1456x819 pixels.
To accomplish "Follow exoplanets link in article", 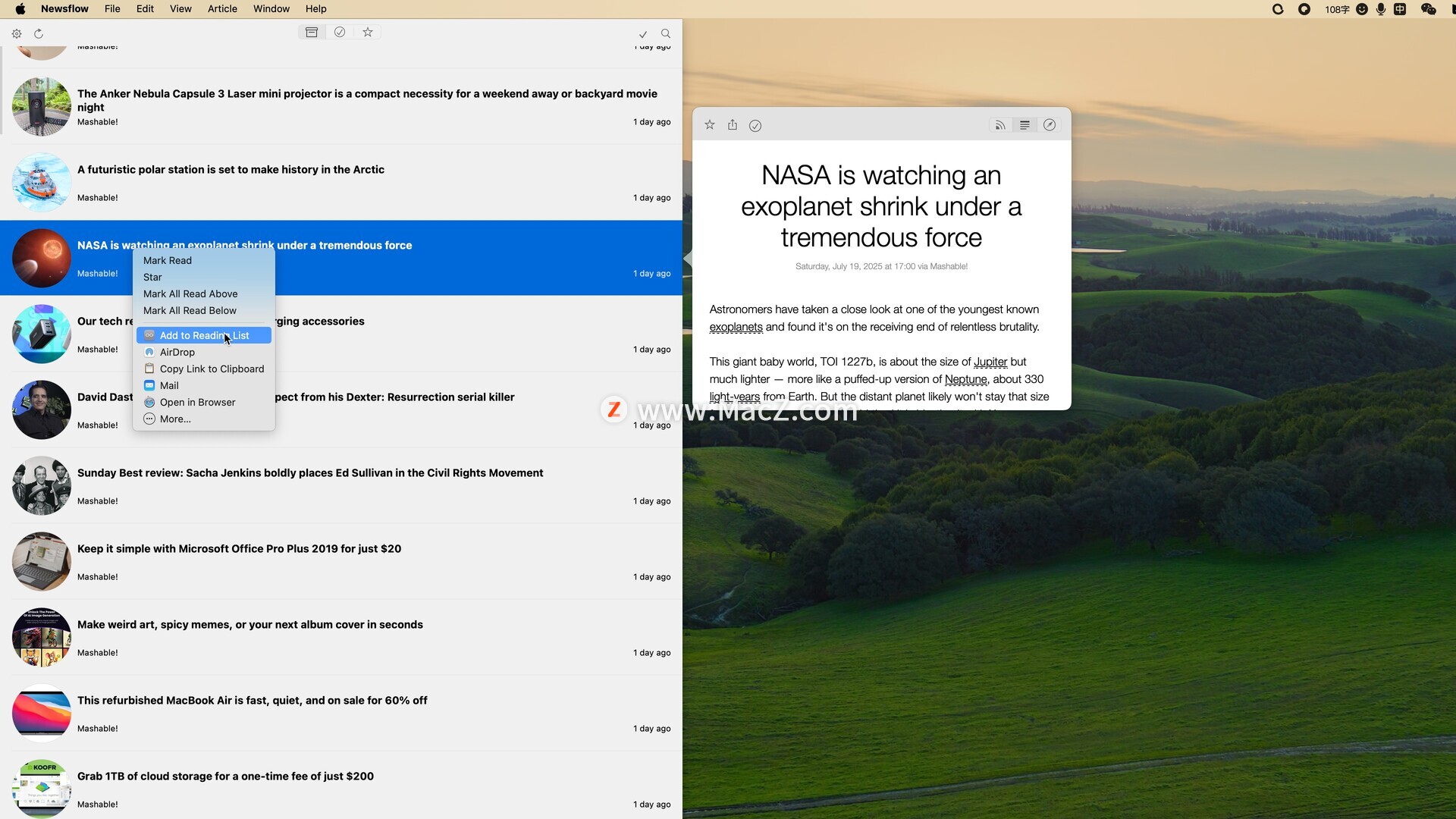I will click(x=736, y=327).
